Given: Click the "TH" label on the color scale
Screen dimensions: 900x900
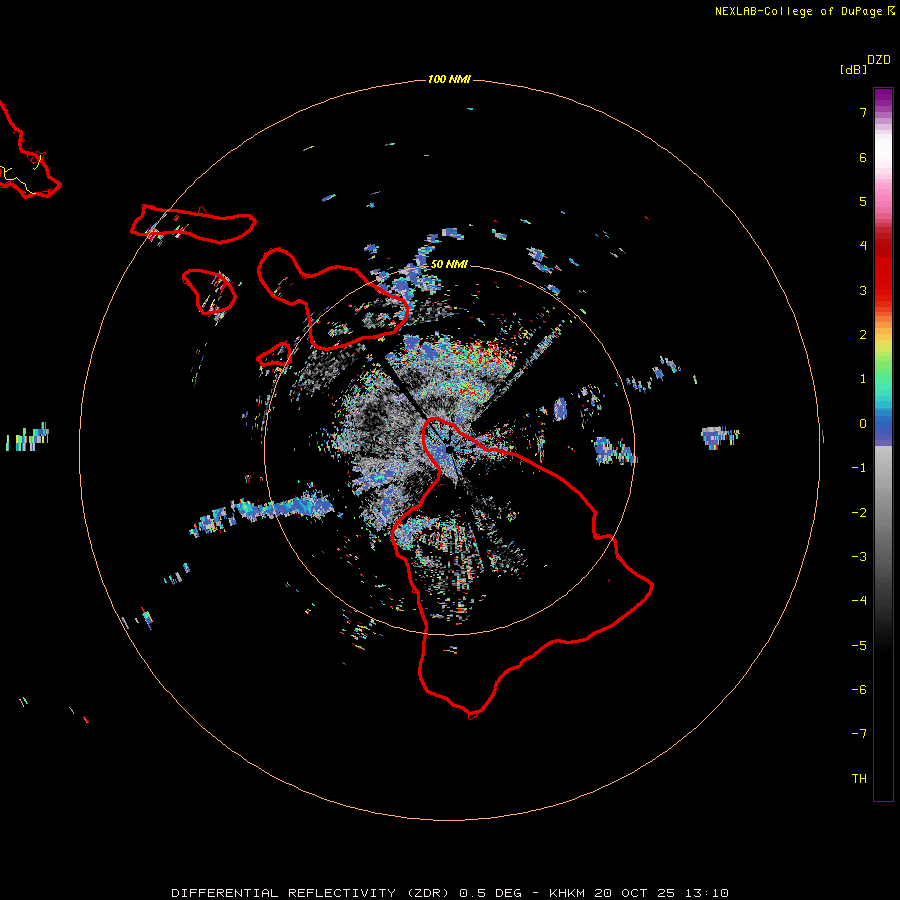Looking at the screenshot, I should point(859,779).
